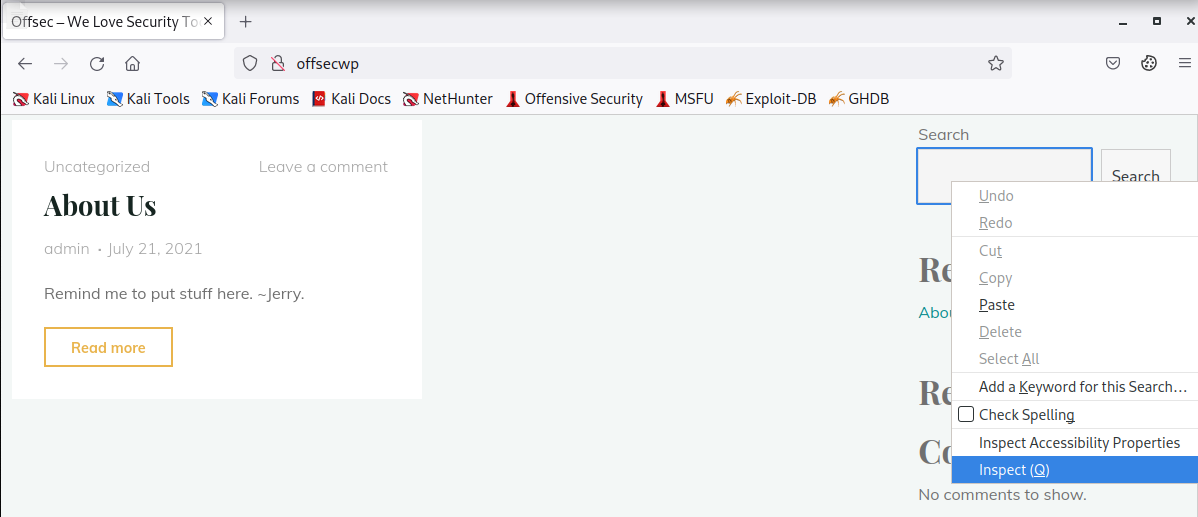
Task: Click the tracking protection shield icon
Action: click(250, 63)
